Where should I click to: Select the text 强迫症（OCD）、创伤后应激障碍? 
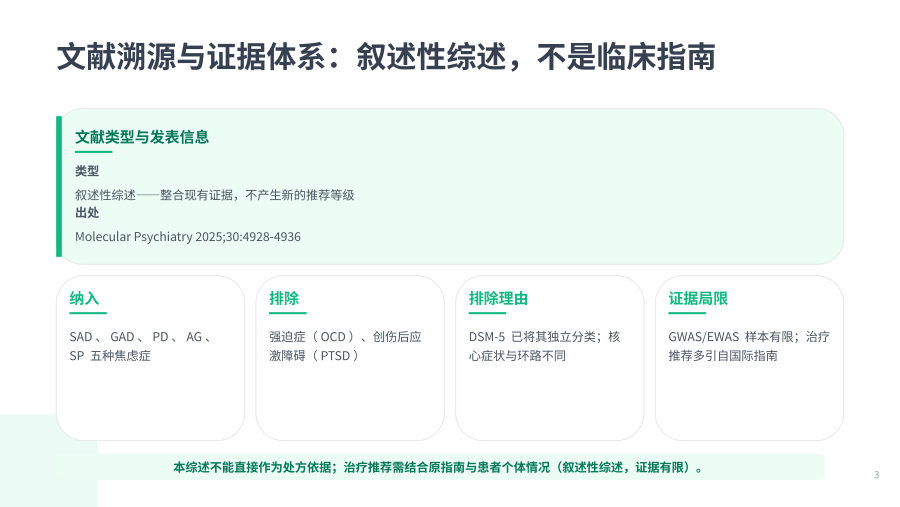coord(345,346)
